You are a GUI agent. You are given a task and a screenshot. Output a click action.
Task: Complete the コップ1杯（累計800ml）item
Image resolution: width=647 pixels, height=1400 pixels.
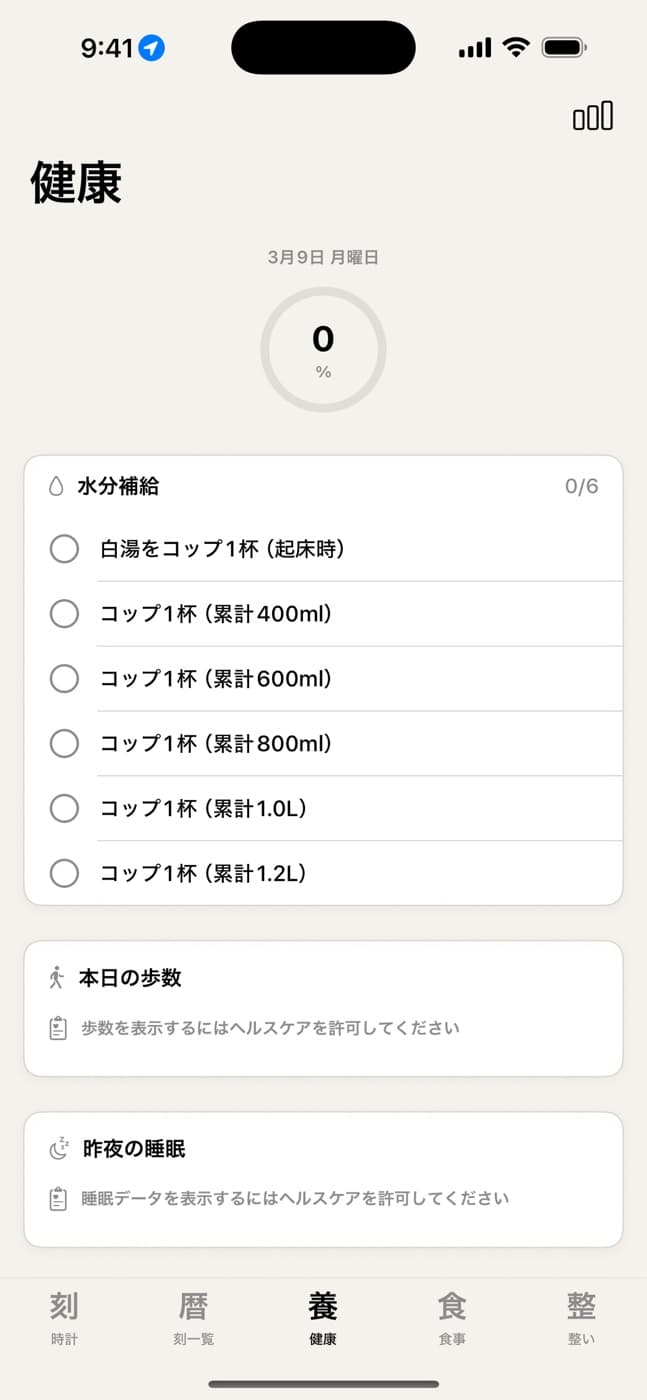[x=64, y=743]
